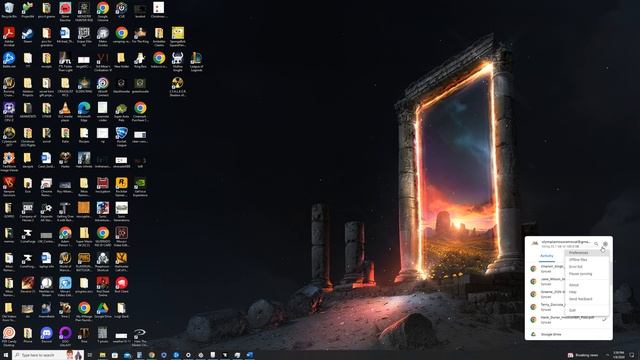The width and height of the screenshot is (640, 360).
Task: Launch the Sonic Adventure desktop icon
Action: pos(103,211)
